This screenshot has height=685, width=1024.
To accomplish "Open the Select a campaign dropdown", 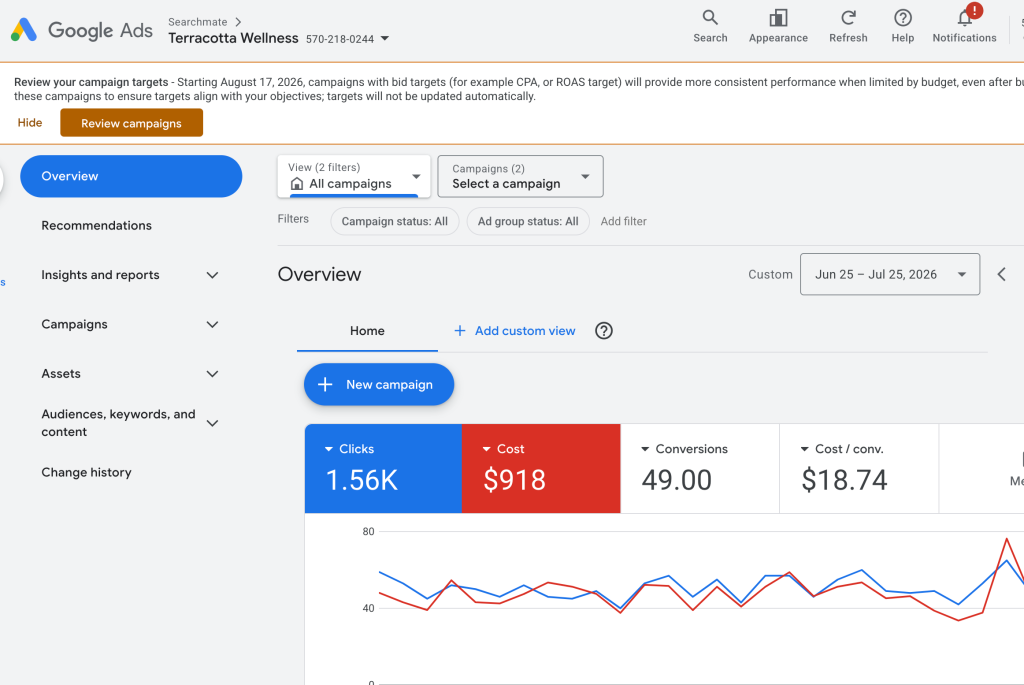I will click(x=520, y=176).
